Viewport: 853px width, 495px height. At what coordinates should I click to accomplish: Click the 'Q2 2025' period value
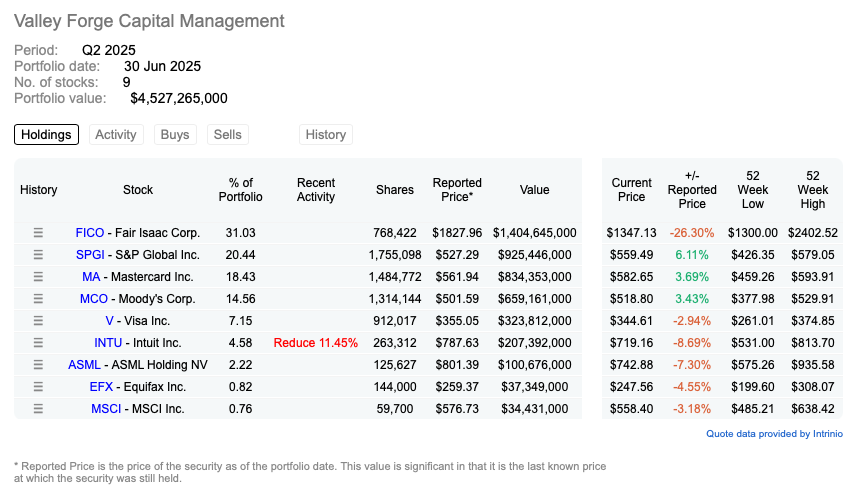[109, 50]
